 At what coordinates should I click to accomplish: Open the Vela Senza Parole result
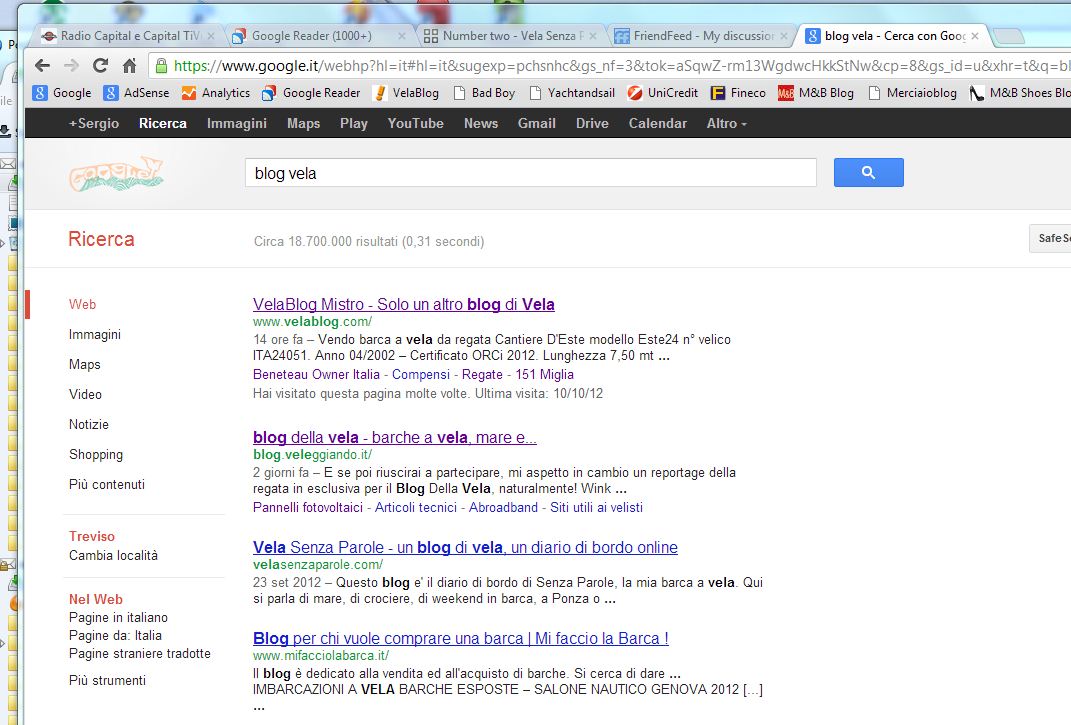465,548
